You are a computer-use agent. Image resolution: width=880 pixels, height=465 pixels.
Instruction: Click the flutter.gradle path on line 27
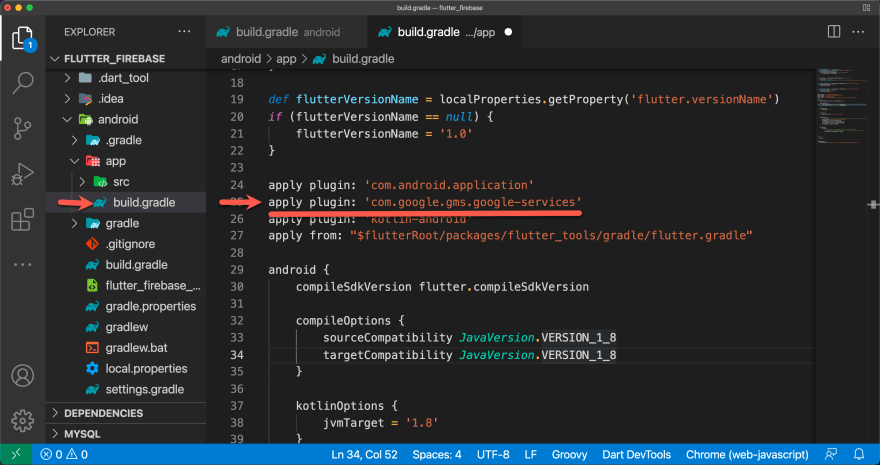click(x=551, y=236)
